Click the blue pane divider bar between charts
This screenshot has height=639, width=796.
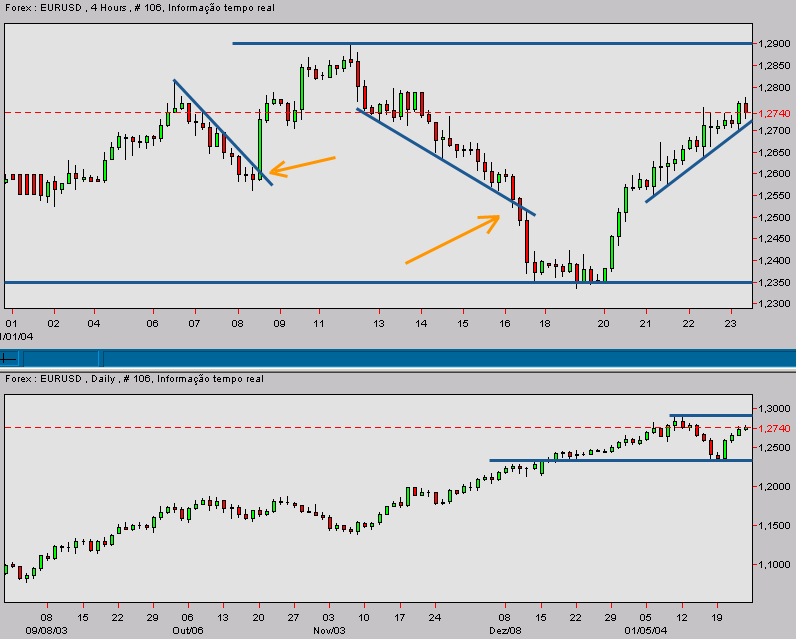398,359
